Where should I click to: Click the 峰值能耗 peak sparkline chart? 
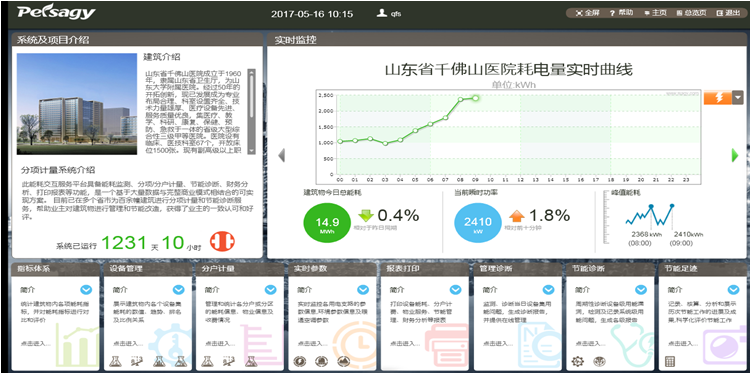(650, 215)
